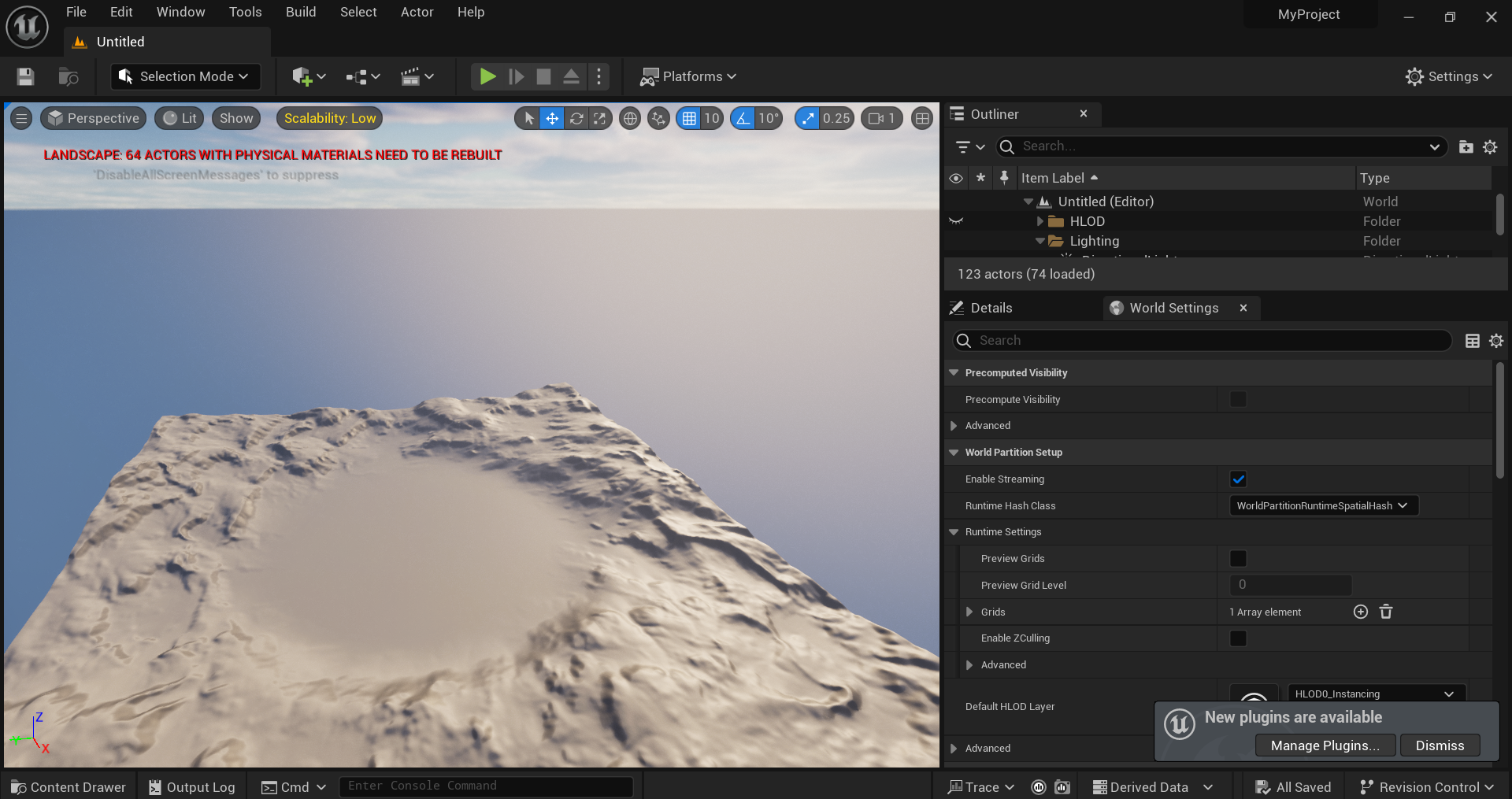Add an element to Grids array
This screenshot has height=799, width=1512.
click(1361, 612)
